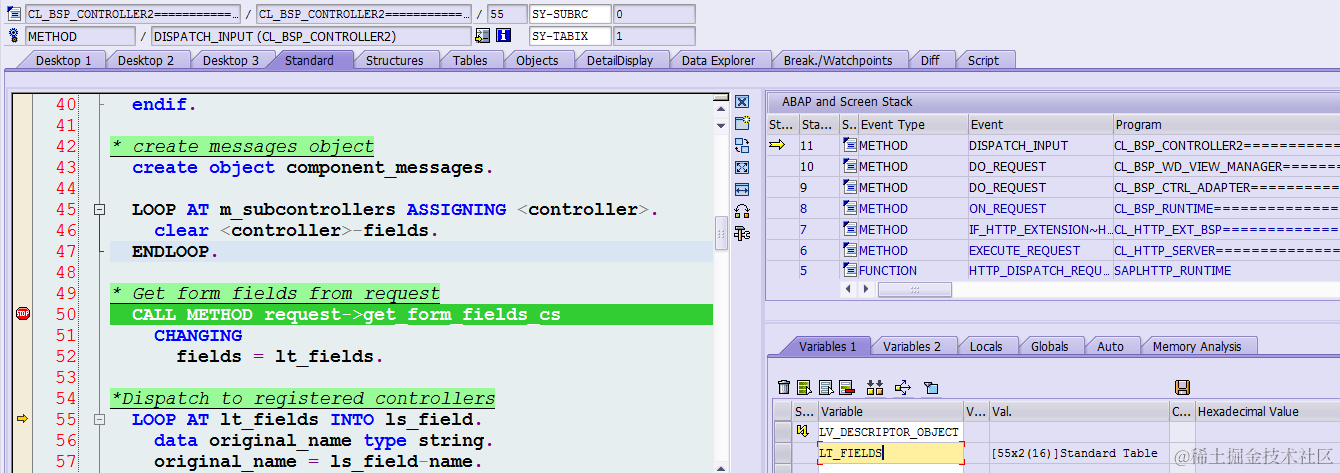The image size is (1340, 473).
Task: Click the headphones services icon
Action: [x=742, y=211]
